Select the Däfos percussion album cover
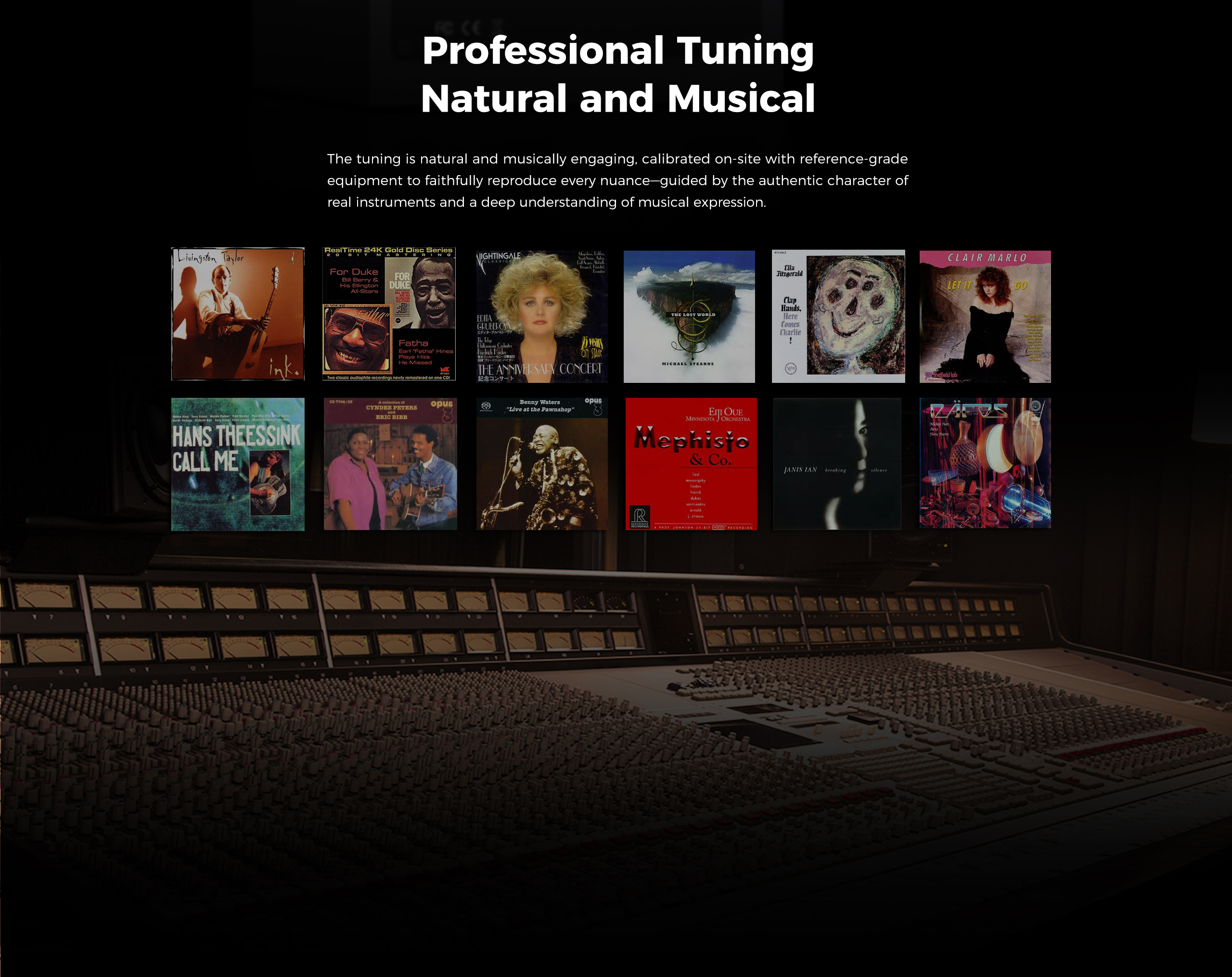Image resolution: width=1232 pixels, height=977 pixels. (985, 463)
